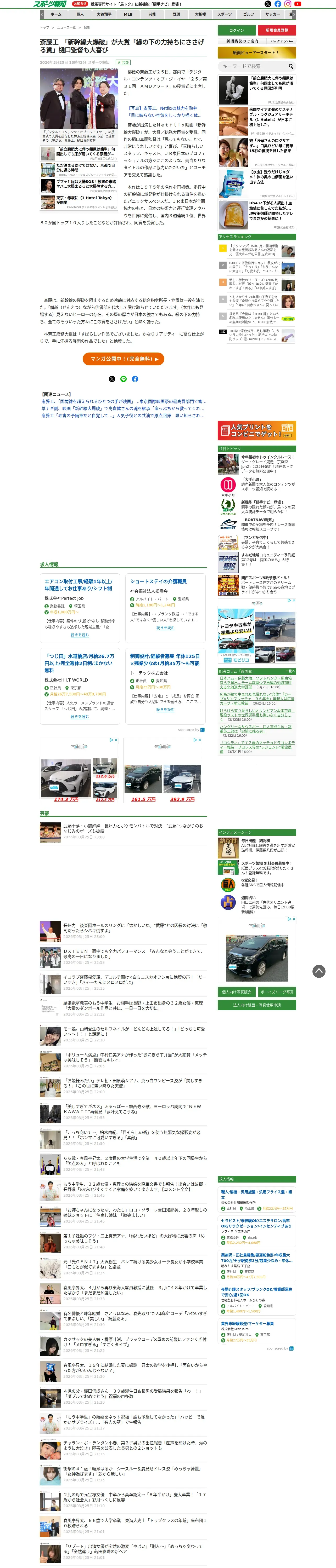This screenshot has height=1568, width=336.
Task: Open the 新聞購読のご案内 link
Action: [x=242, y=41]
